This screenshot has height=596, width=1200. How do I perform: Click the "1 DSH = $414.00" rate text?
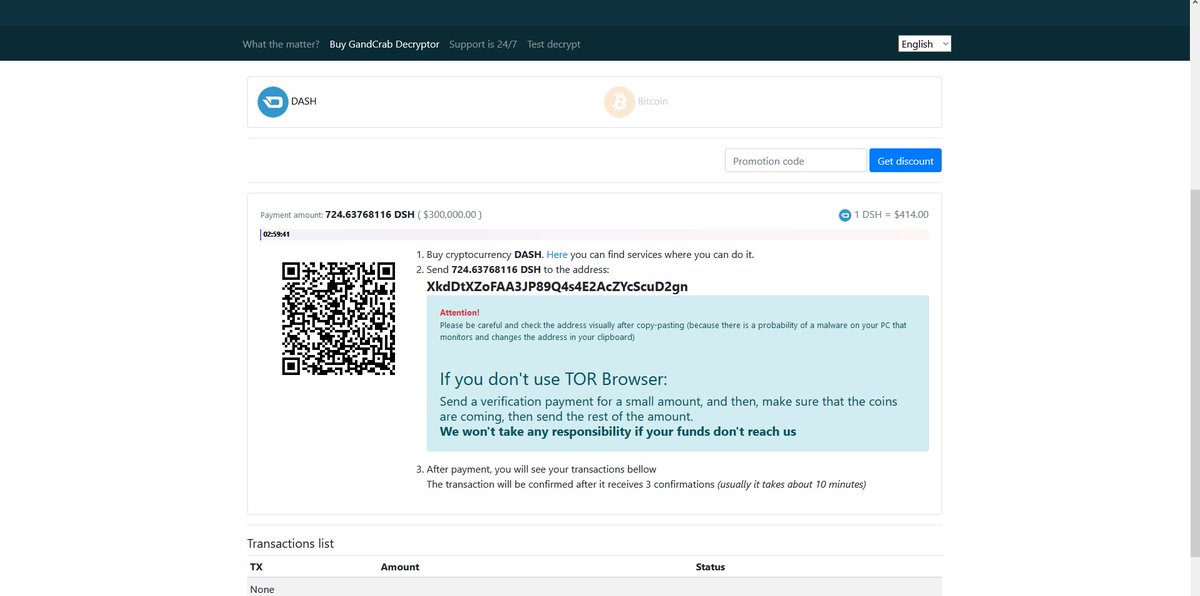pyautogui.click(x=891, y=215)
